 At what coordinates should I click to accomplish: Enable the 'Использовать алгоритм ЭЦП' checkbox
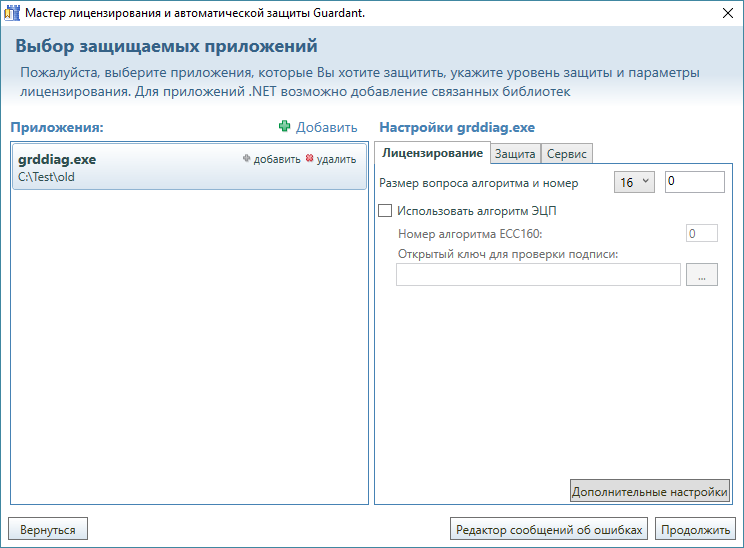[385, 211]
